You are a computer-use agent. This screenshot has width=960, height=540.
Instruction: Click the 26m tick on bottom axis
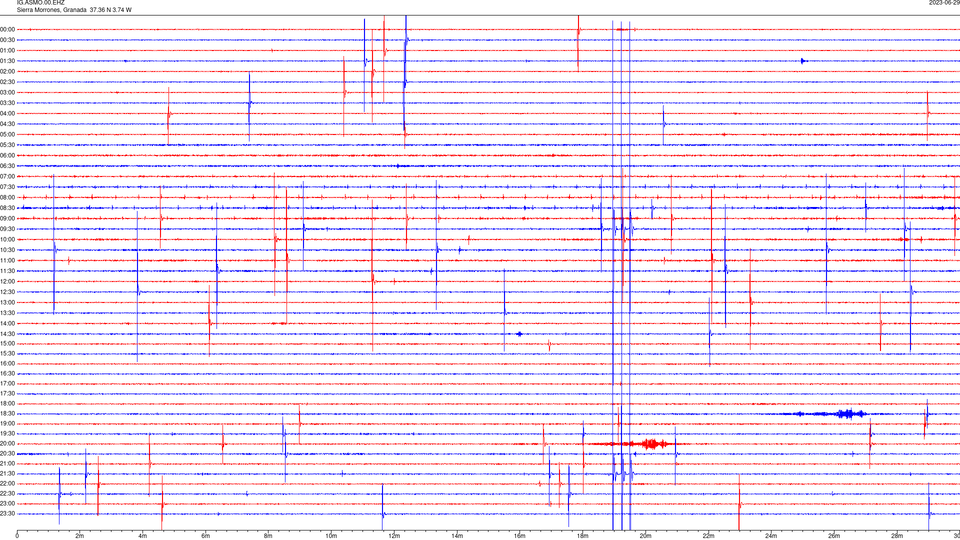pos(834,536)
